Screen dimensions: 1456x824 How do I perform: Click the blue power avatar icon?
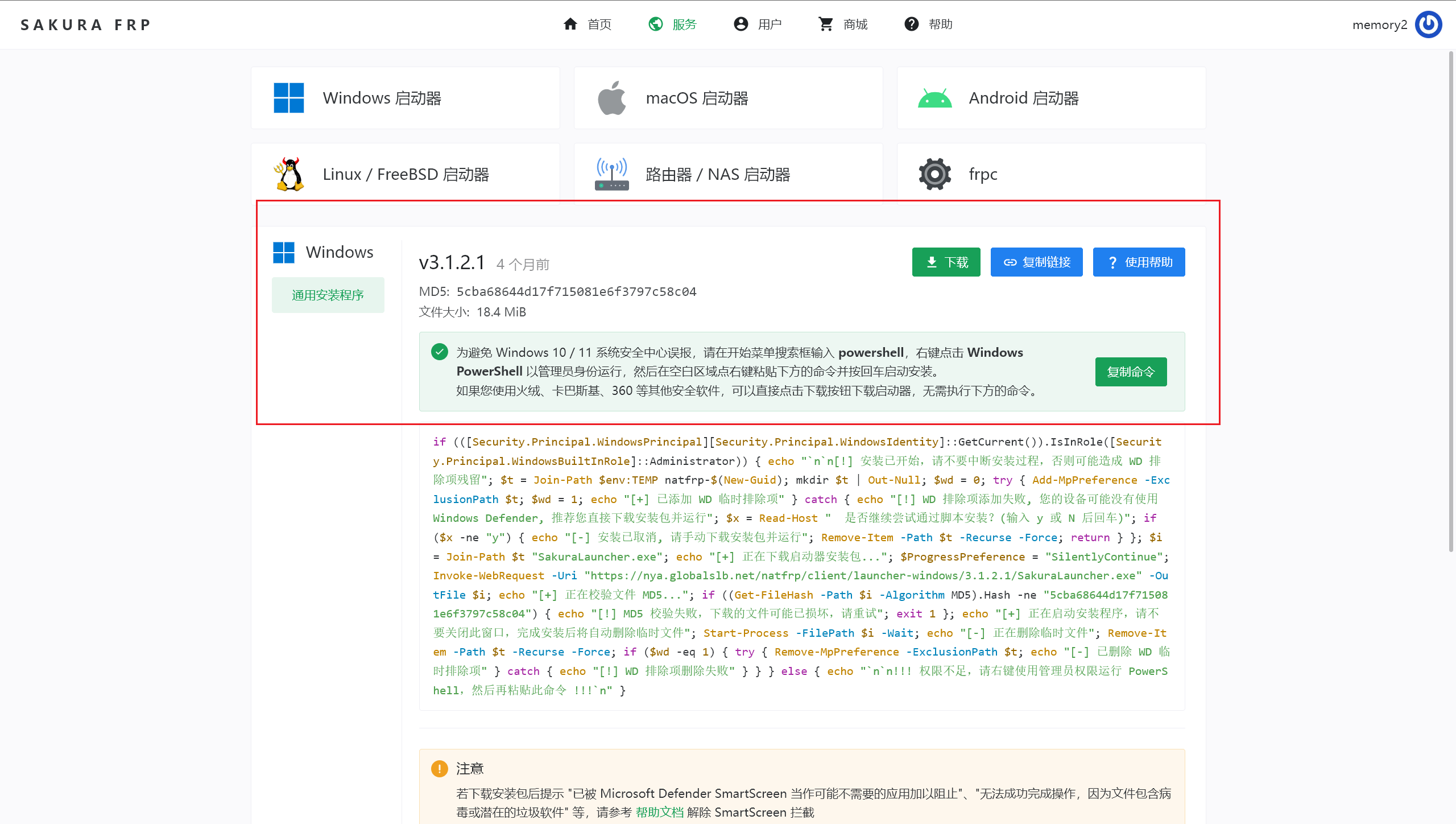pos(1428,24)
